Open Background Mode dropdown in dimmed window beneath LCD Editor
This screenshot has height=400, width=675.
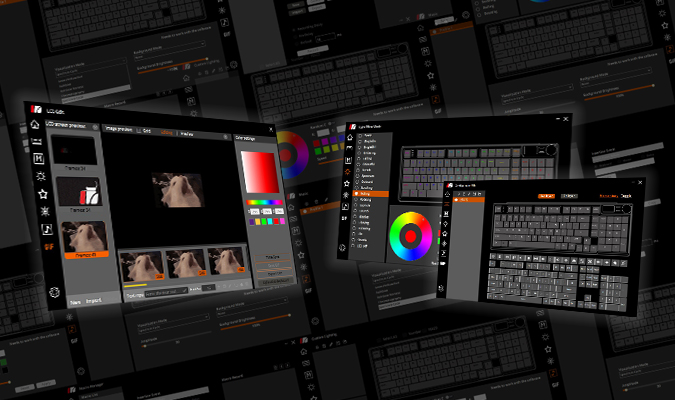(252, 306)
